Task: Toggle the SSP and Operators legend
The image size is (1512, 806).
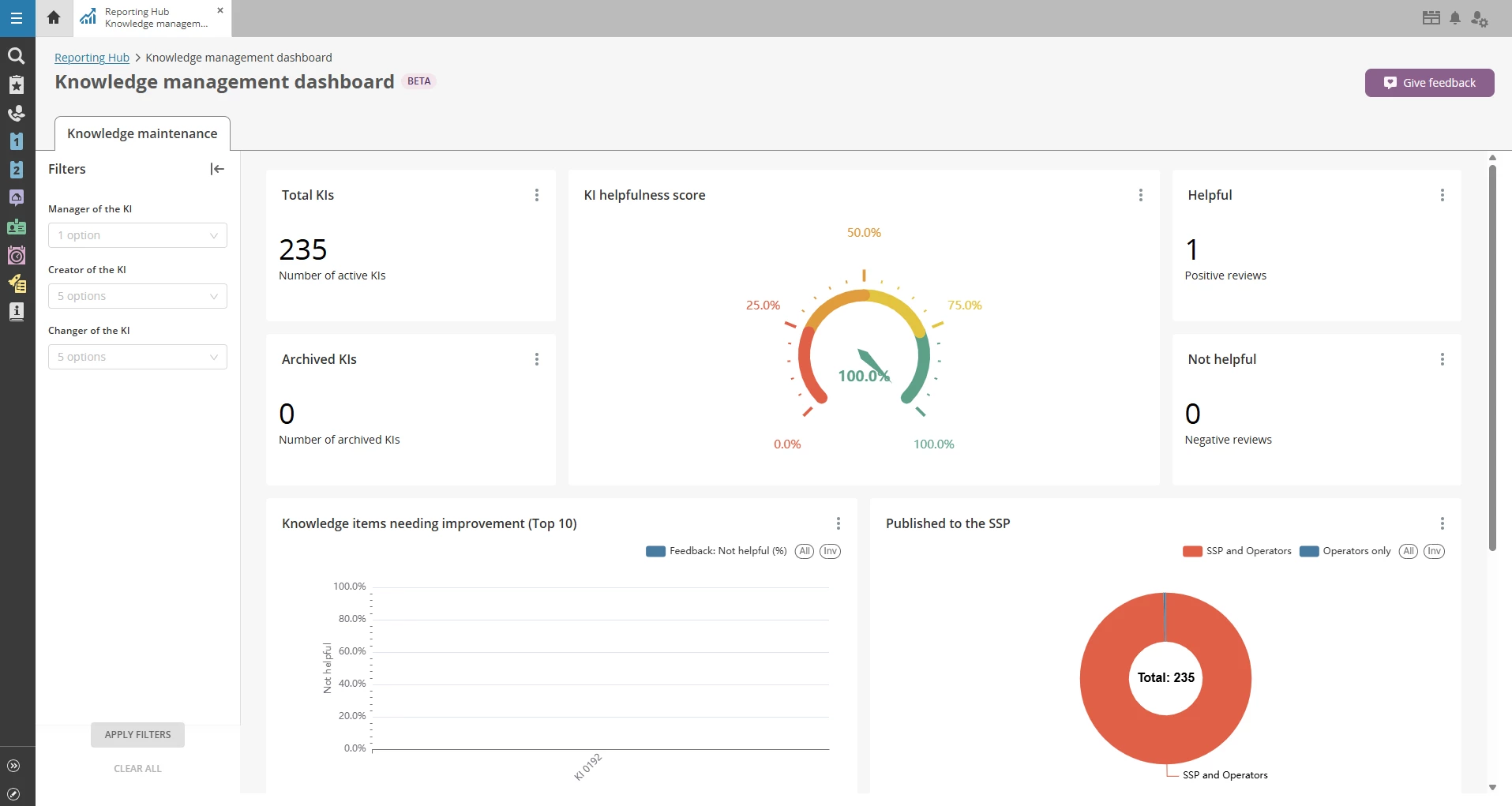Action: [x=1236, y=551]
